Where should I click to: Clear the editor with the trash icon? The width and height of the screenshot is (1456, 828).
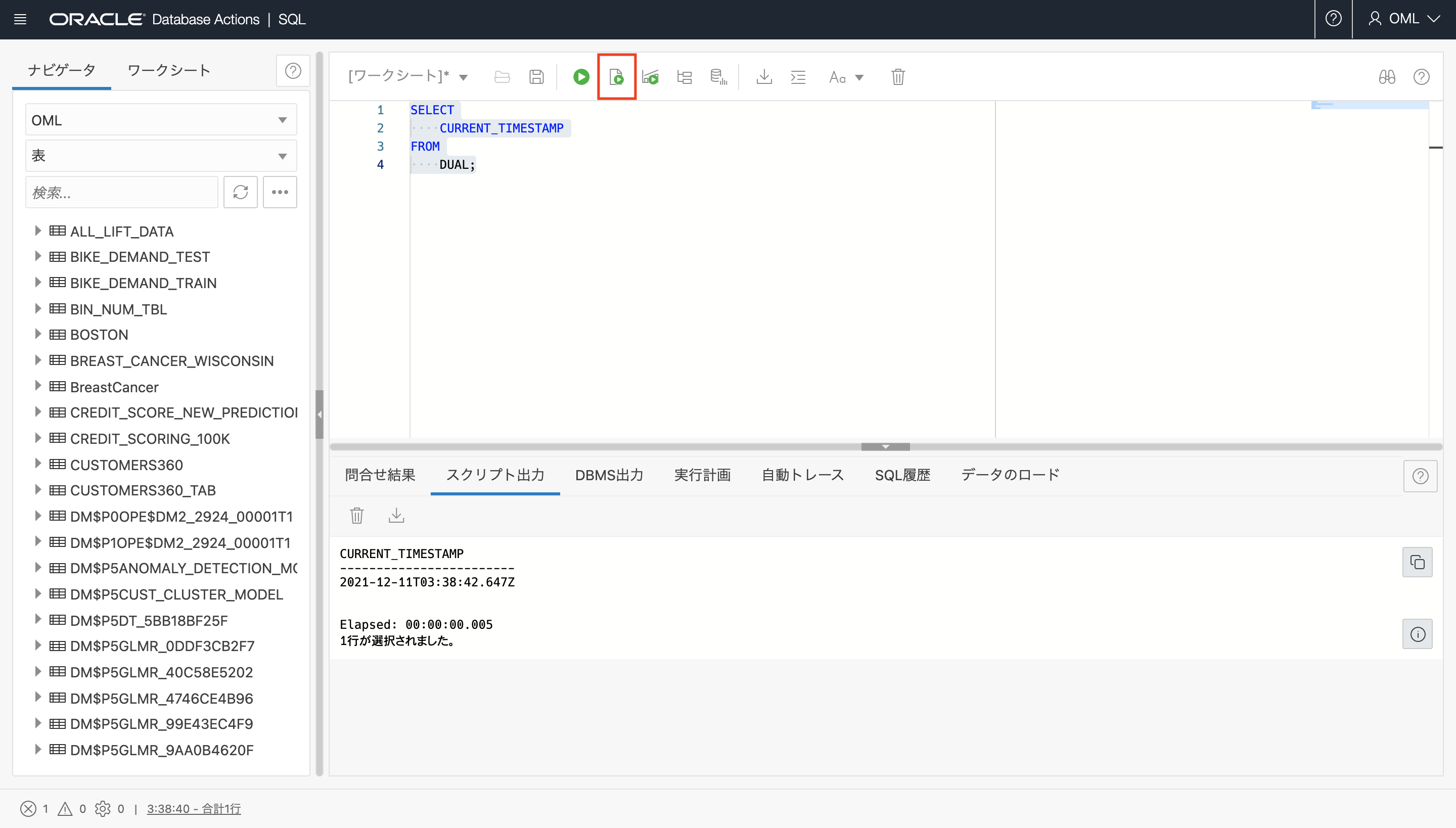pyautogui.click(x=897, y=77)
